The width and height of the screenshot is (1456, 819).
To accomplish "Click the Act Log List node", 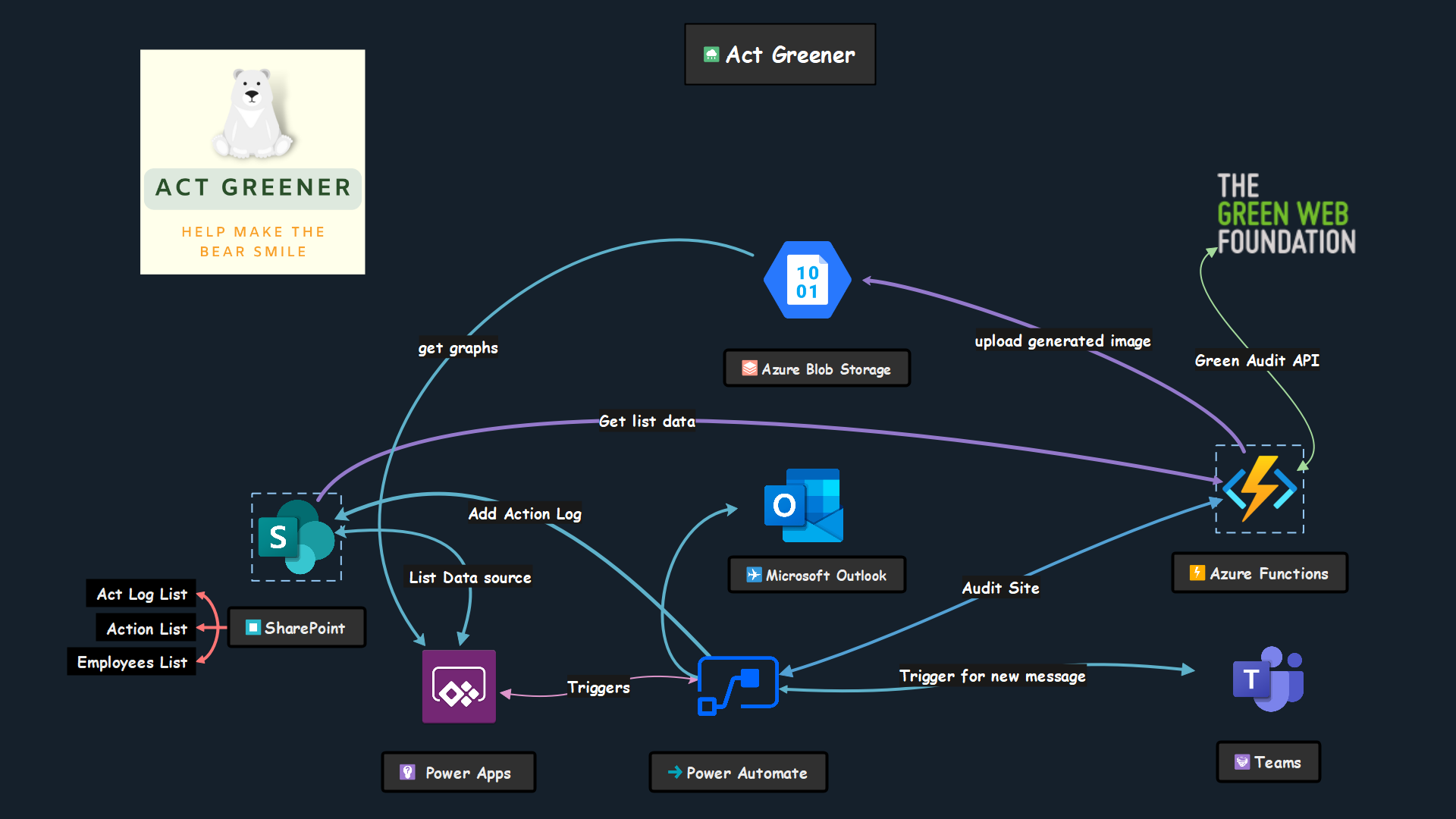I will click(x=142, y=594).
